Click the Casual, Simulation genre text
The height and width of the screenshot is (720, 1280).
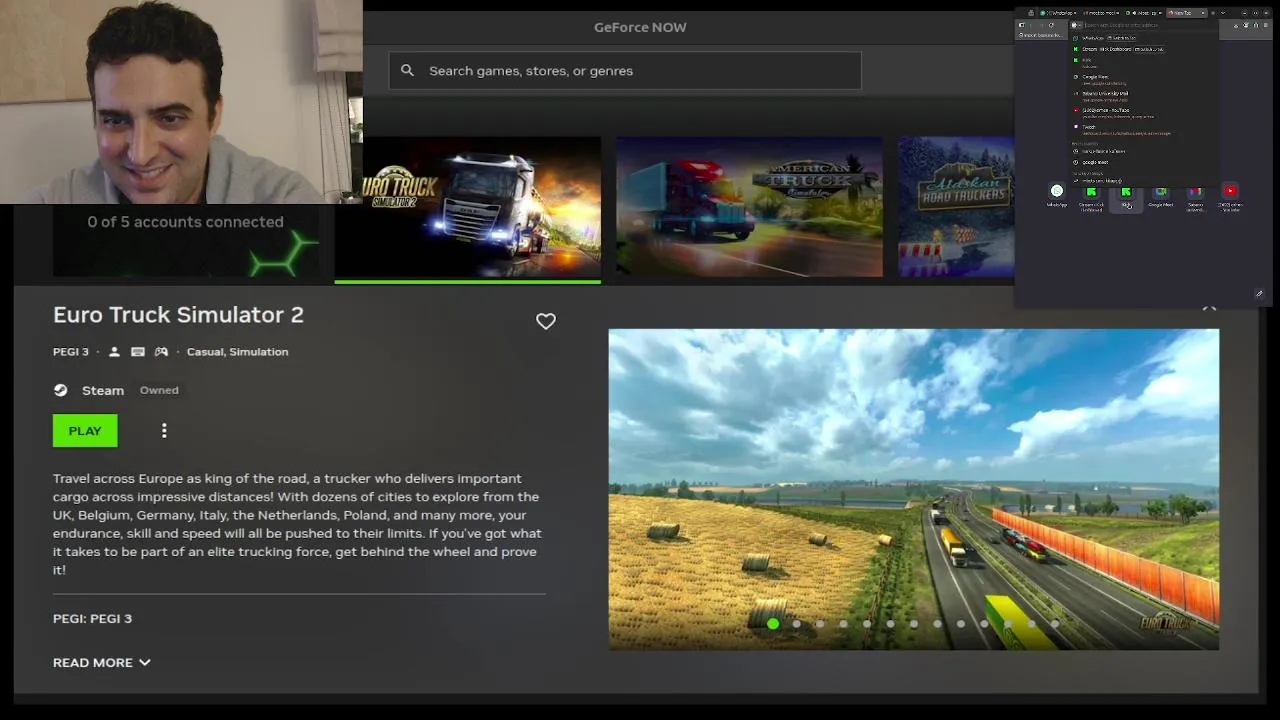tap(237, 352)
